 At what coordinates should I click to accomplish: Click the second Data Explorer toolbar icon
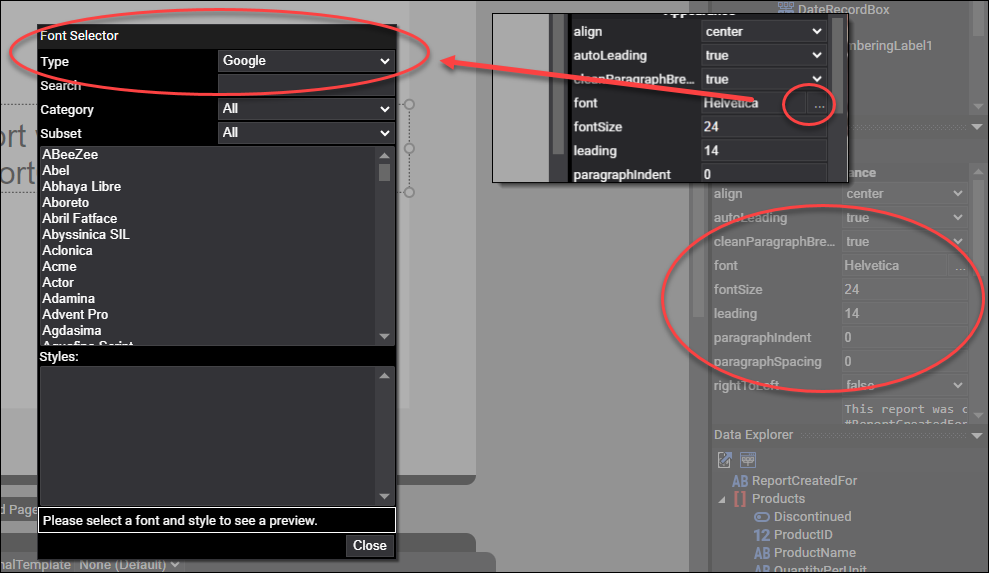tap(748, 459)
